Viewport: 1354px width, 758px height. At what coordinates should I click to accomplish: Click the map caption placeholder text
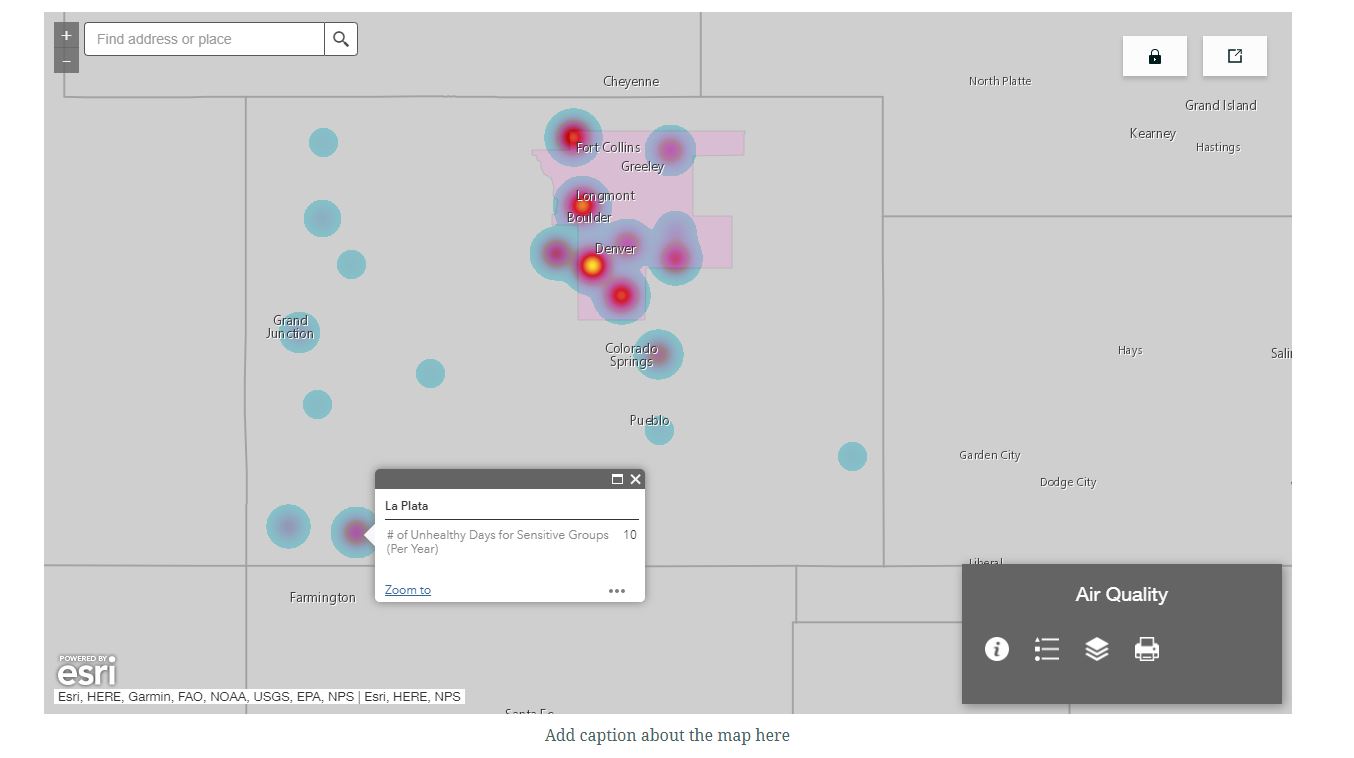click(667, 735)
